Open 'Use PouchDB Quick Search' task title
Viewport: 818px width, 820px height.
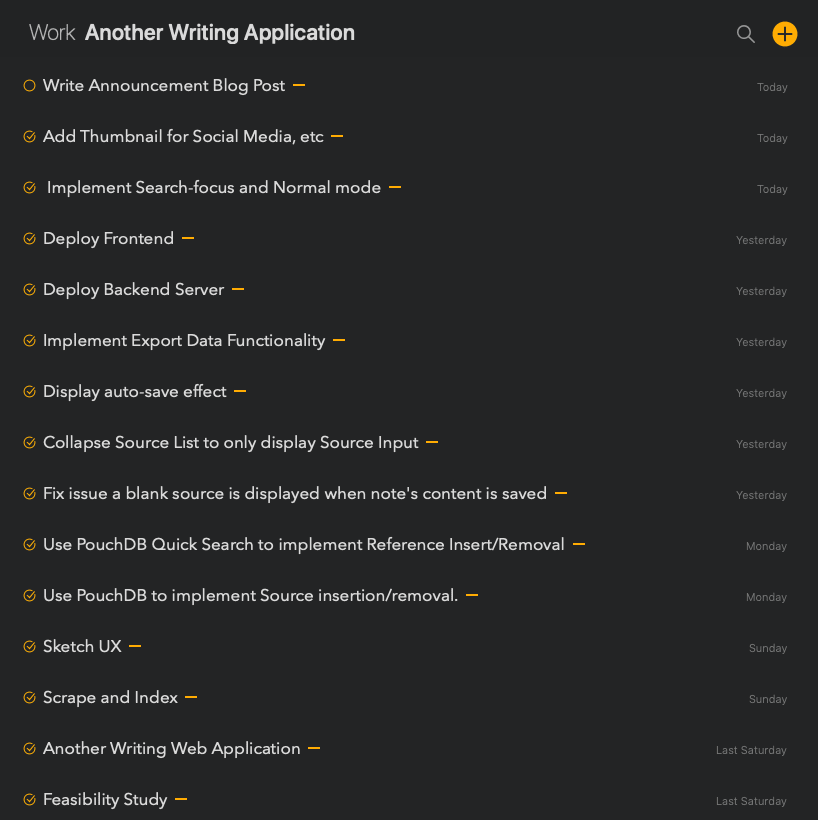pos(304,545)
